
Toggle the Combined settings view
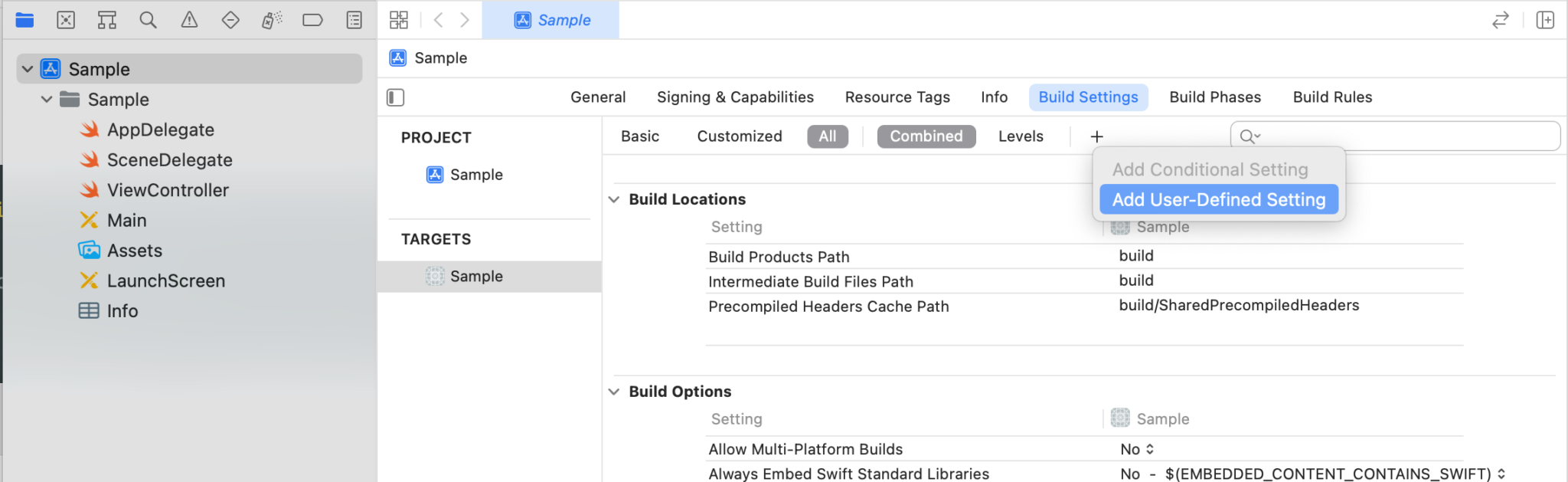point(926,136)
